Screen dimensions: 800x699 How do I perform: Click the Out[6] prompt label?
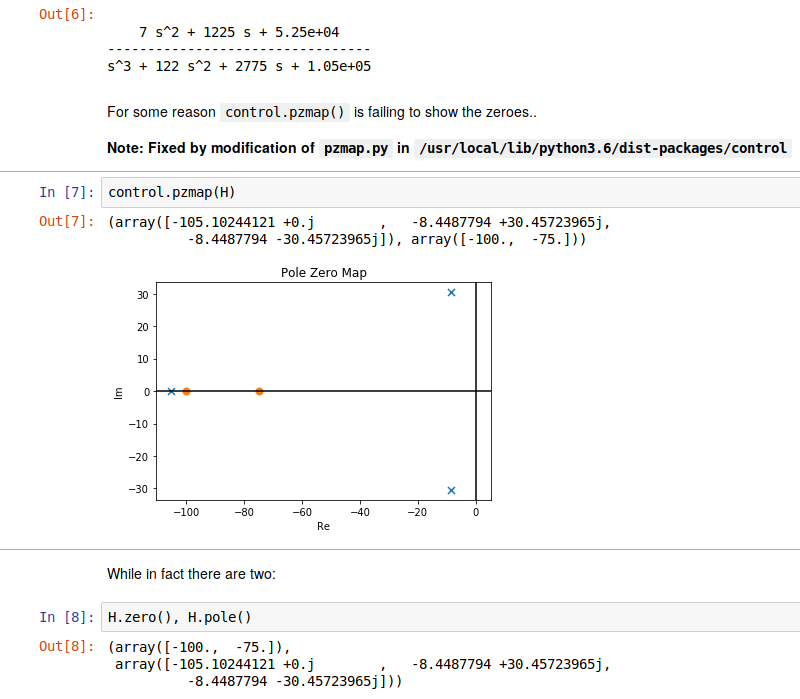67,14
